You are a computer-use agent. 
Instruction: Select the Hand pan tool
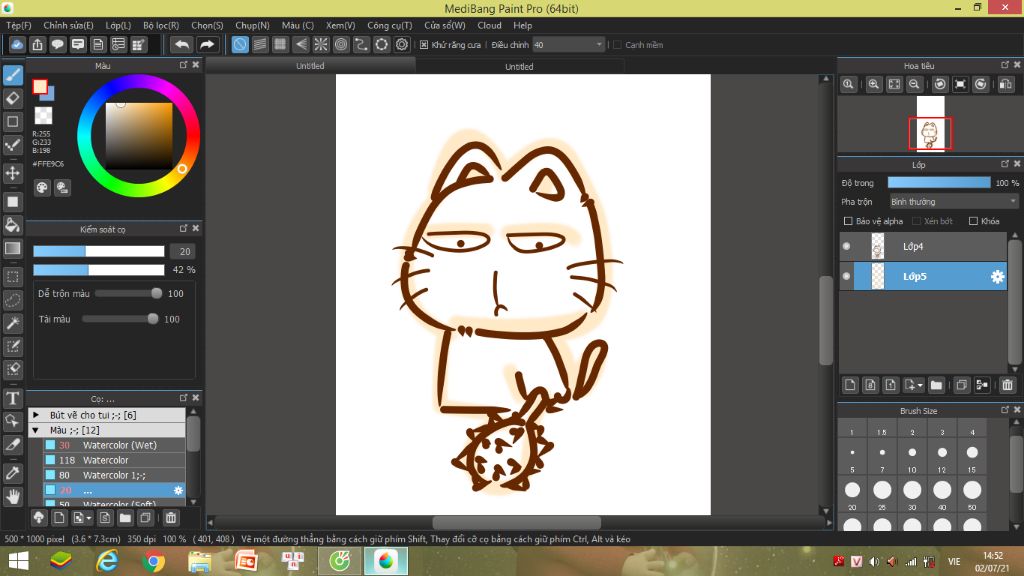pyautogui.click(x=13, y=496)
